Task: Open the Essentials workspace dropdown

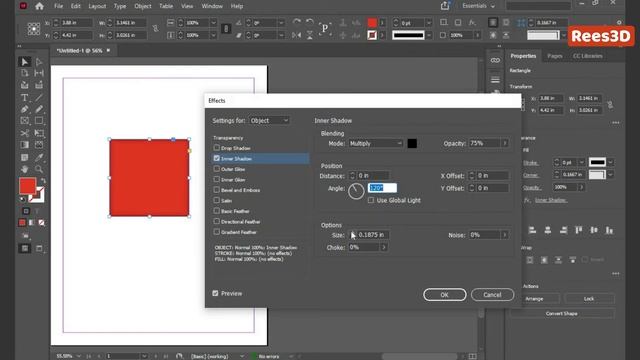Action: [x=478, y=6]
